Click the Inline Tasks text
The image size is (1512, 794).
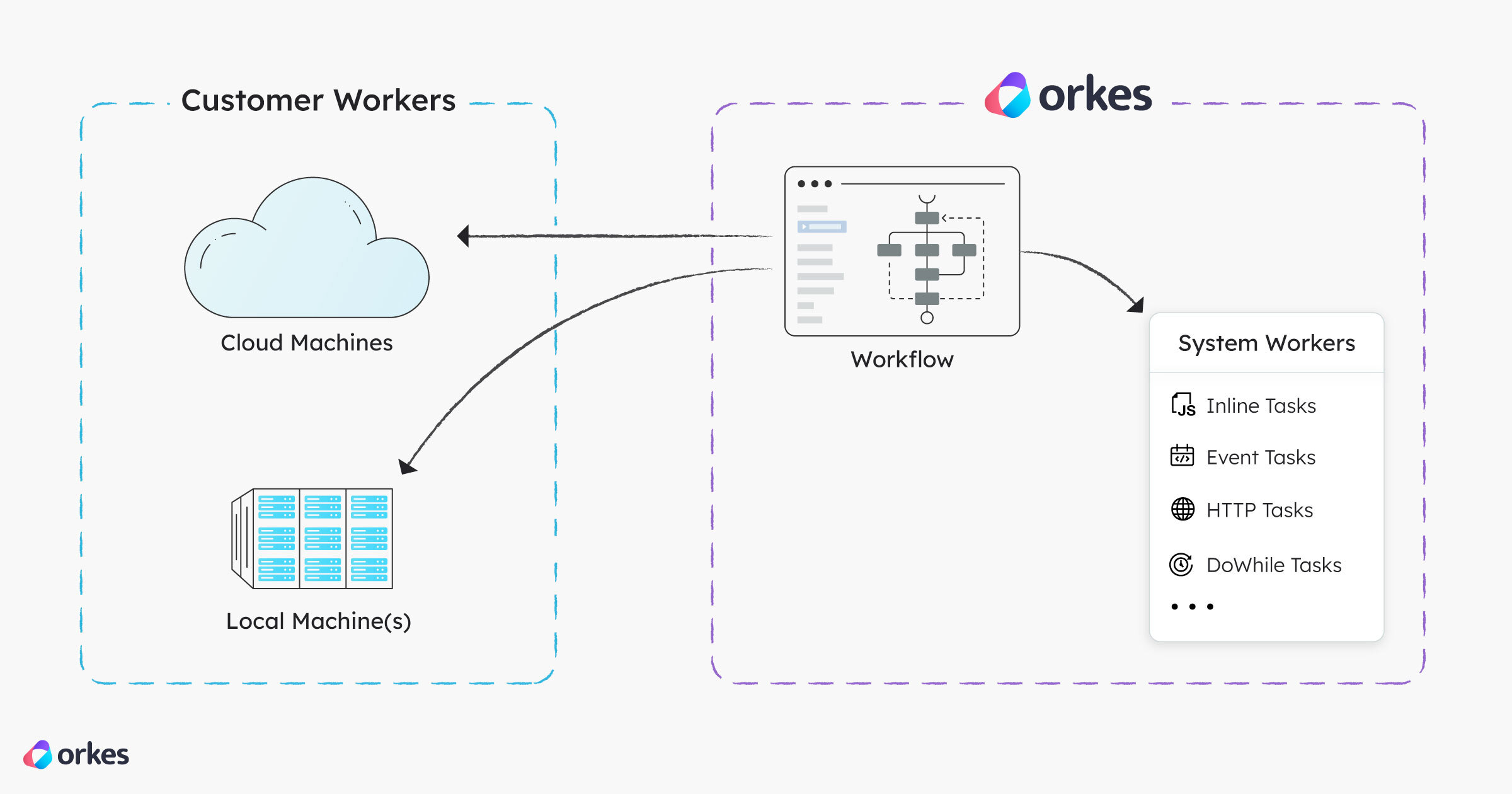1261,406
